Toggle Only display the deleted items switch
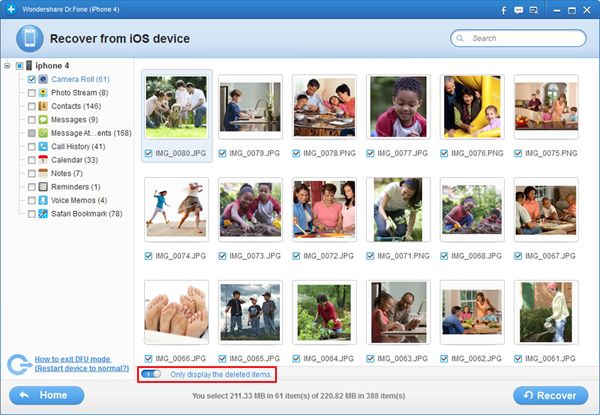The width and height of the screenshot is (600, 415). [151, 374]
